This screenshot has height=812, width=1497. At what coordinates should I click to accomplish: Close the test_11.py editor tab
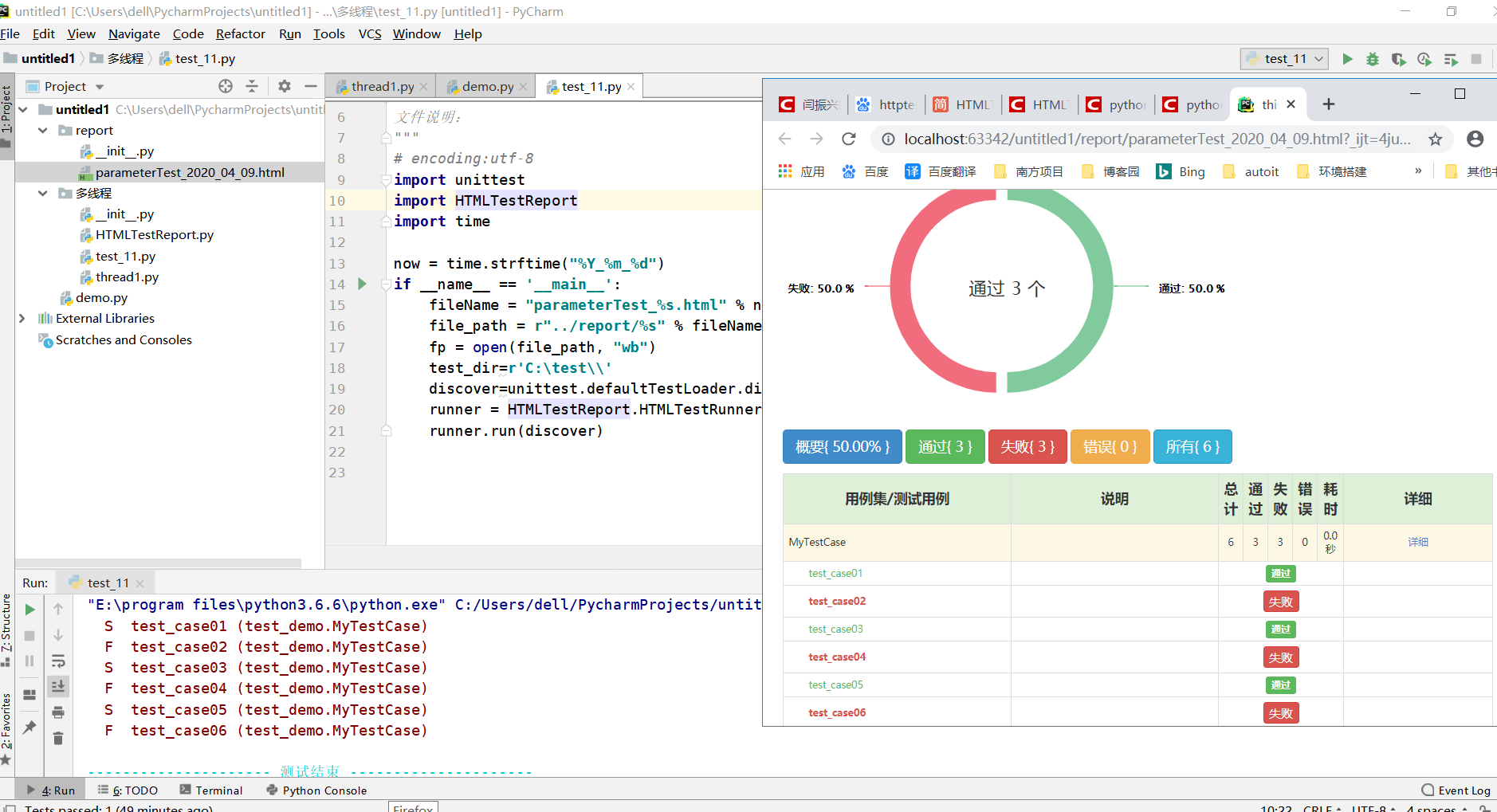point(631,87)
